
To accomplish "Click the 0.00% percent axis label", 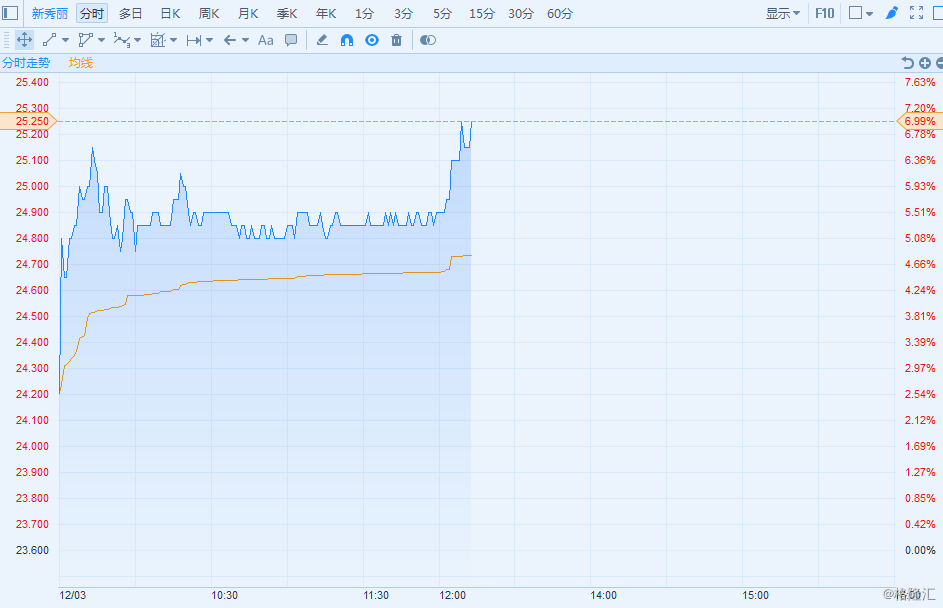I will [x=920, y=550].
